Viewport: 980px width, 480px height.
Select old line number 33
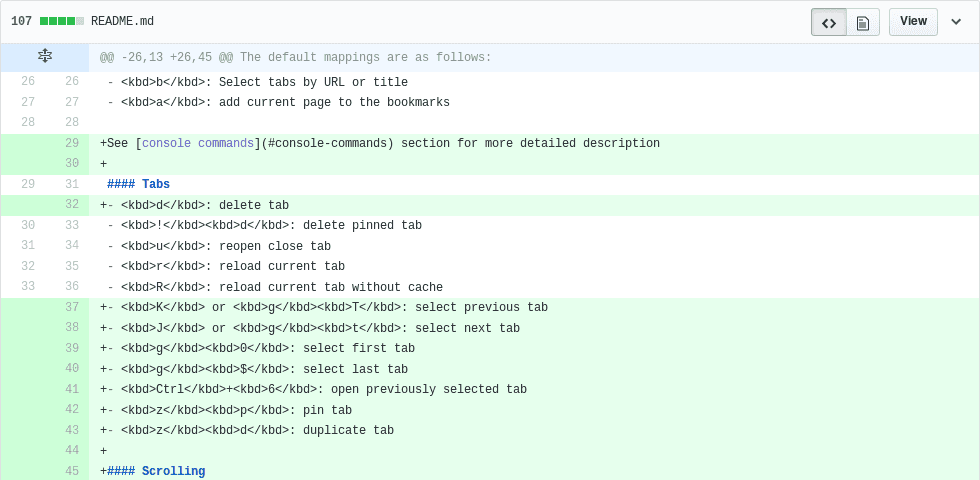pos(28,286)
